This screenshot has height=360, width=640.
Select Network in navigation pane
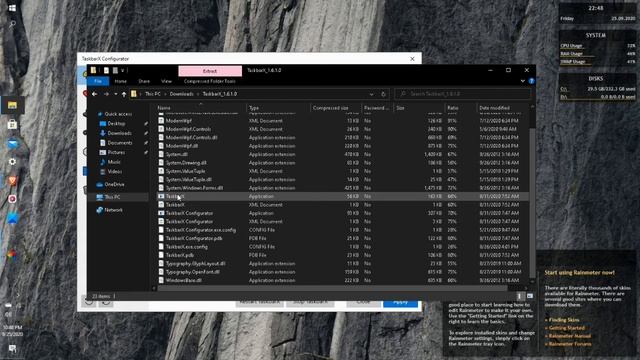113,210
